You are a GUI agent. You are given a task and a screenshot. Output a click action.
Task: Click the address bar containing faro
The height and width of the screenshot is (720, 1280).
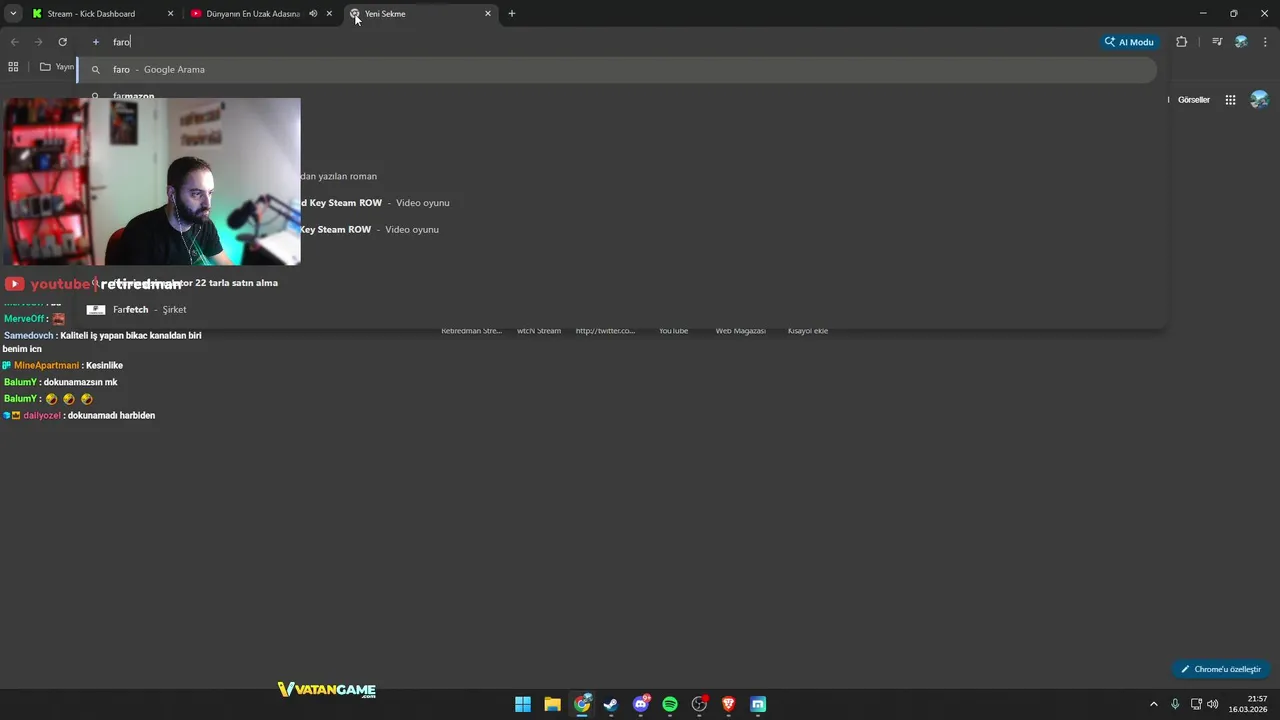pyautogui.click(x=590, y=42)
